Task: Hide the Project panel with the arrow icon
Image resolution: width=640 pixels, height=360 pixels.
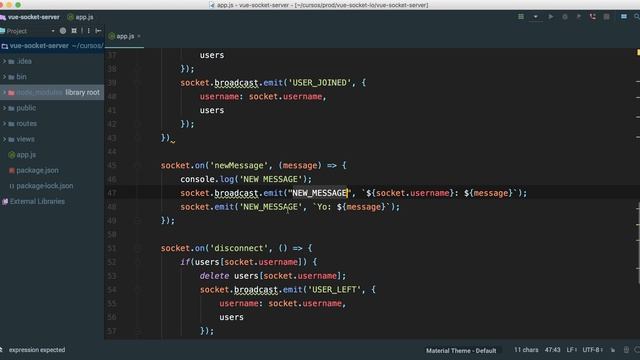Action: pos(98,31)
